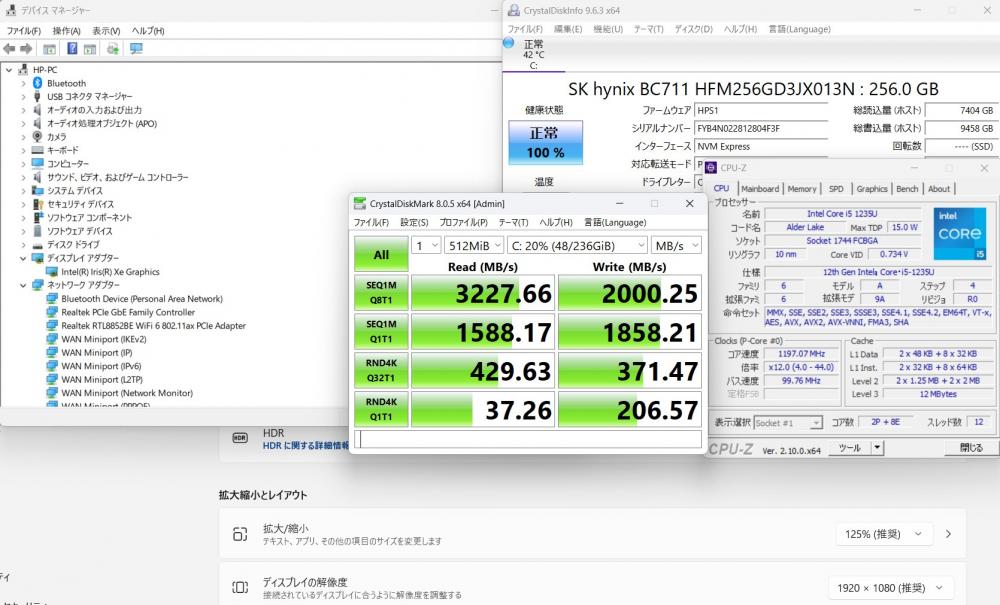Image resolution: width=1000 pixels, height=605 pixels.
Task: Select the C: drive tab in CrystalDiskInfo
Action: pos(533,55)
